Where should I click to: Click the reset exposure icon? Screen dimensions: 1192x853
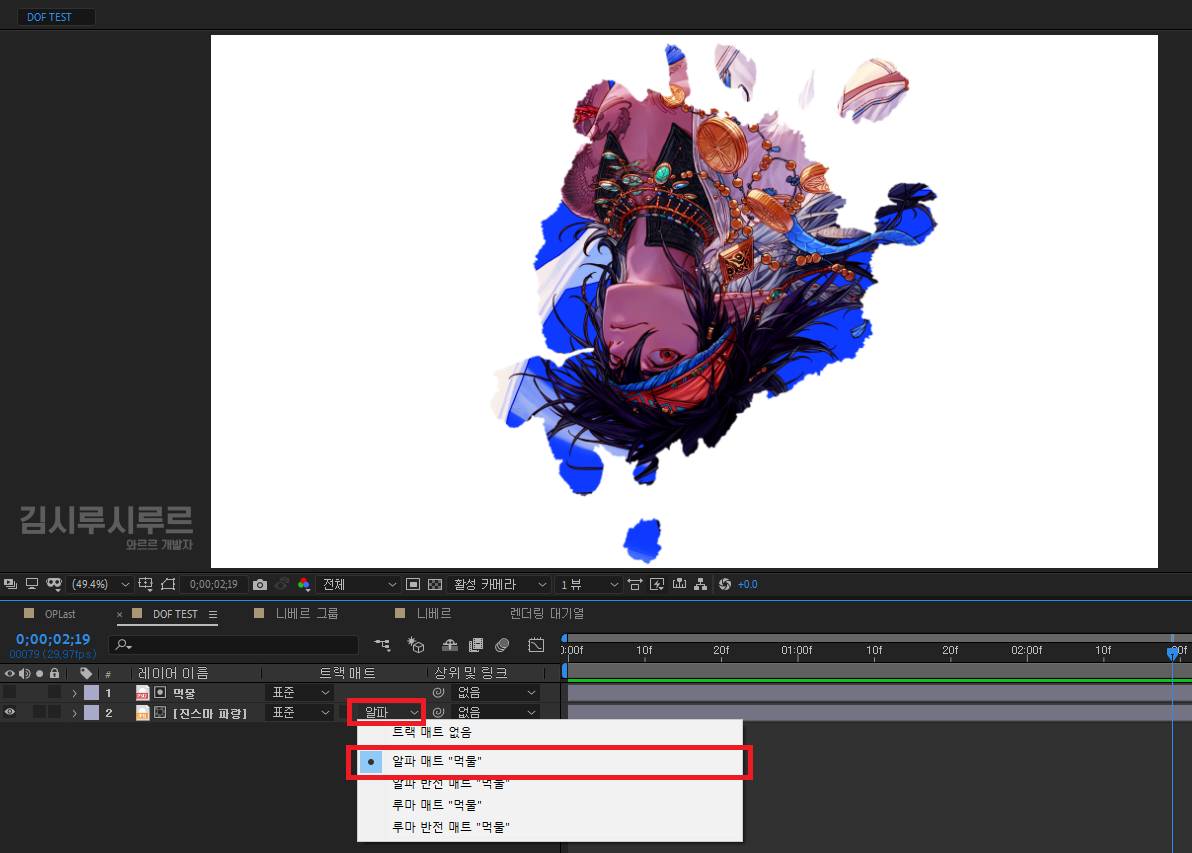pos(724,584)
